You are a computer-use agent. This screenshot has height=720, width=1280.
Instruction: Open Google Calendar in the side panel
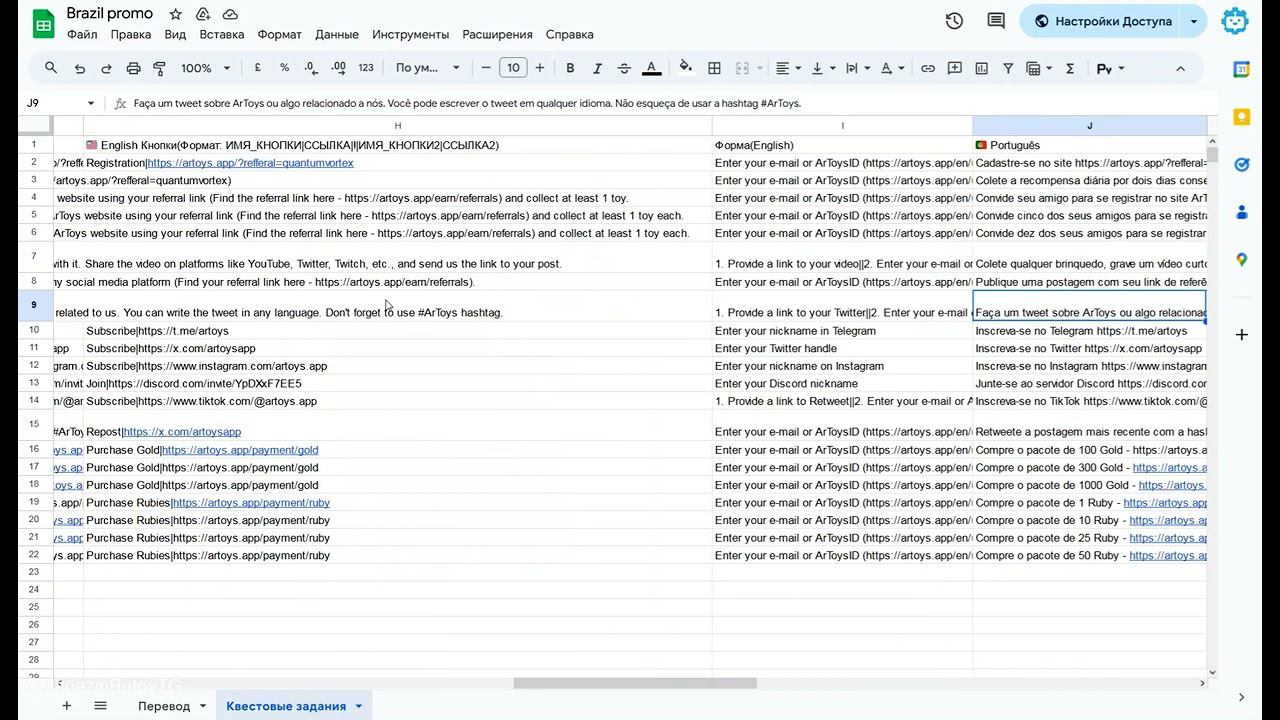pyautogui.click(x=1241, y=69)
